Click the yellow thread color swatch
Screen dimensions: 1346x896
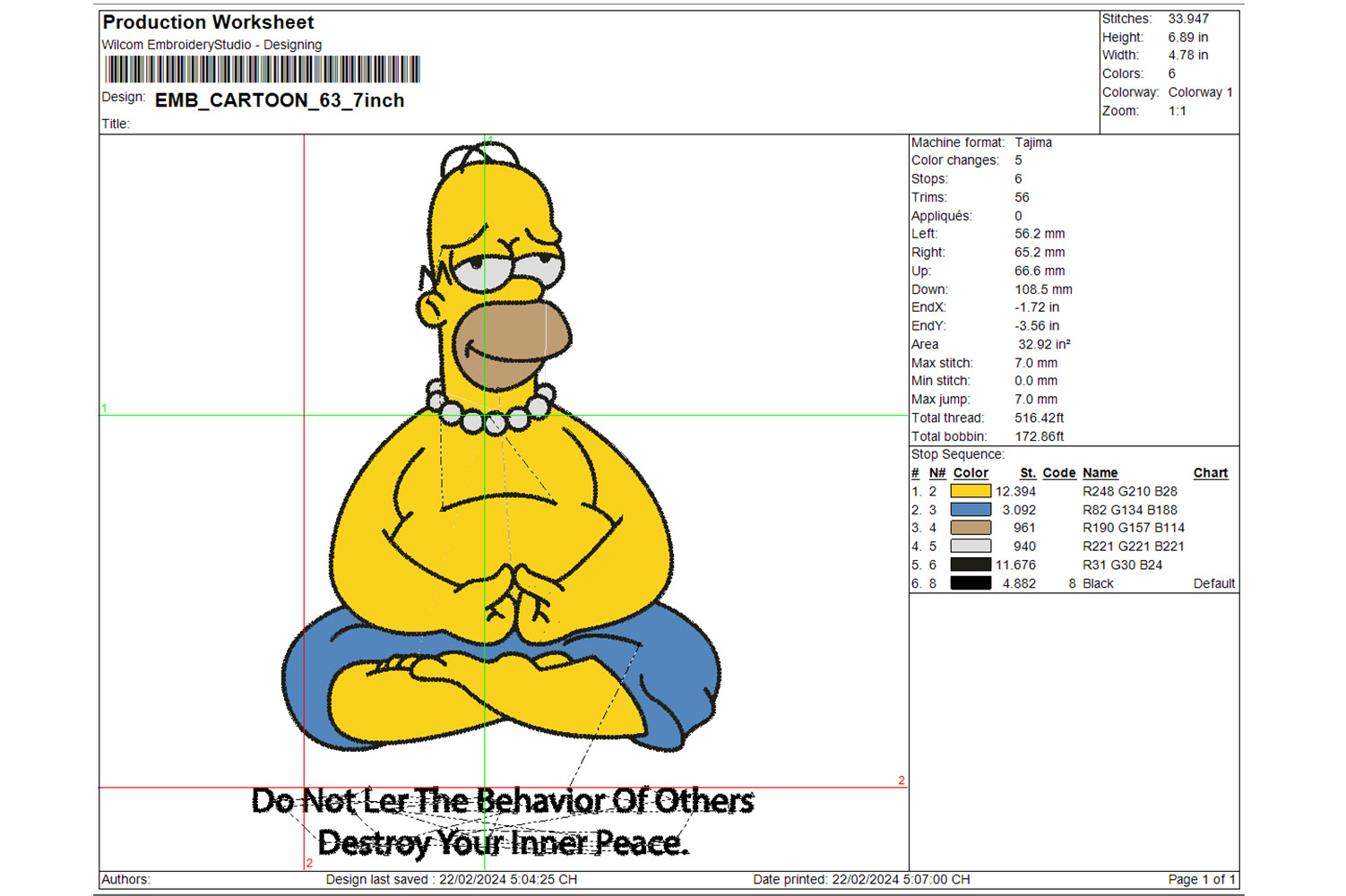[970, 491]
